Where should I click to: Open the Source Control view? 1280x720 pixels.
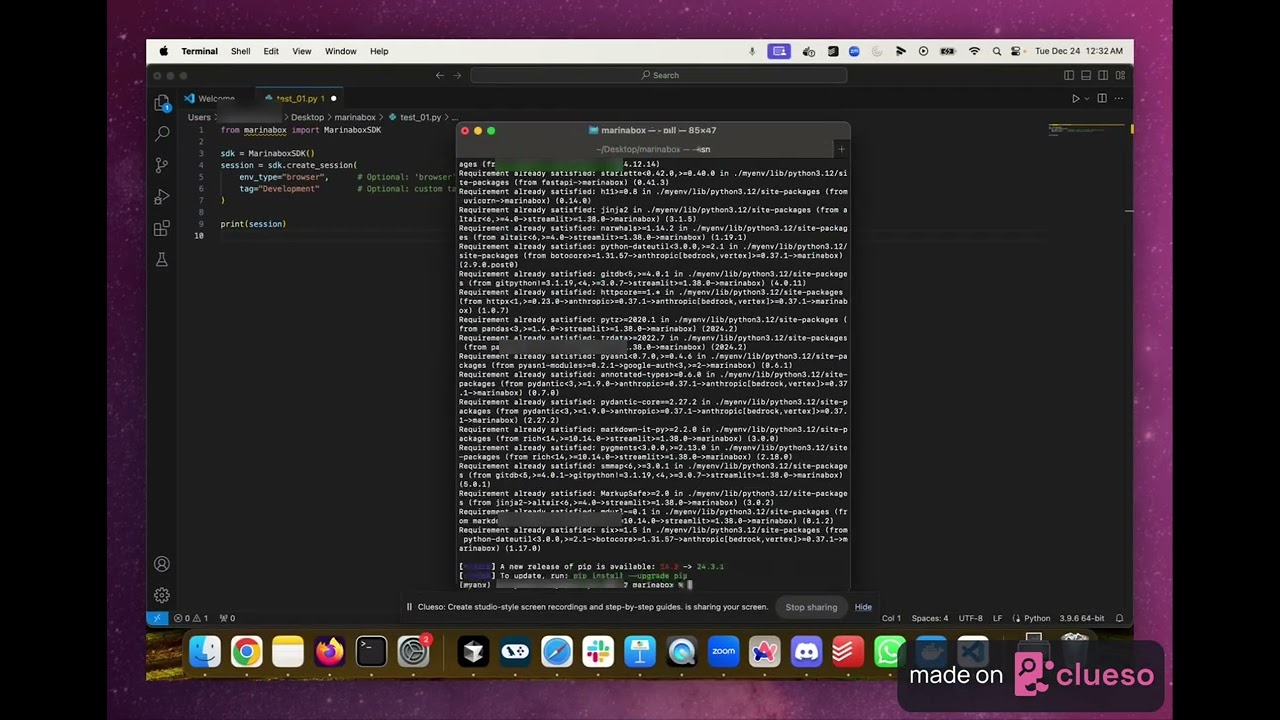162,165
